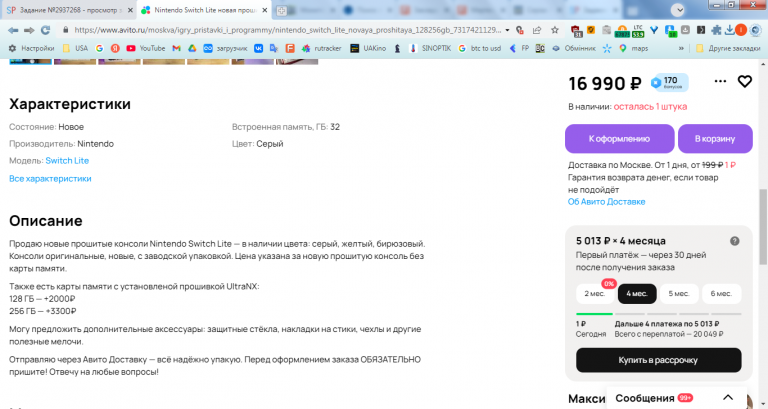
Task: Go back using the browser back arrow
Action: click(x=13, y=30)
